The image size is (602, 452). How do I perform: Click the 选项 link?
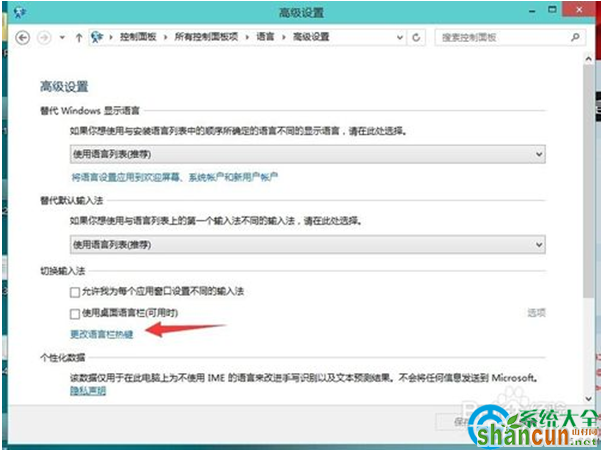point(536,313)
